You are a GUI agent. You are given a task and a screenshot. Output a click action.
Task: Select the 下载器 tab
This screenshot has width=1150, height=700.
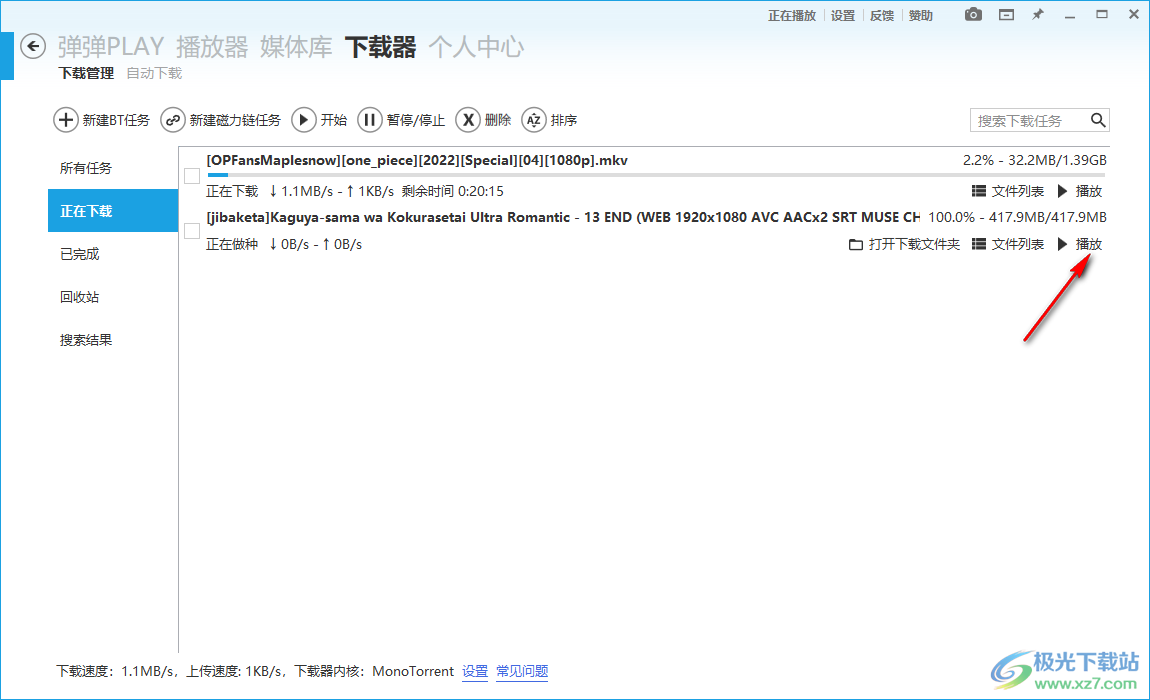380,47
